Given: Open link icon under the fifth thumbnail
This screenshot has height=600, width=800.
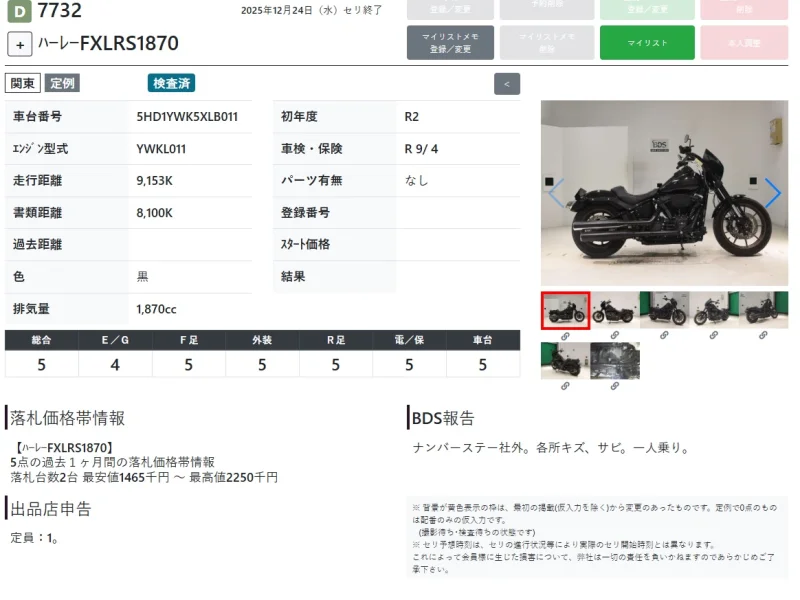Looking at the screenshot, I should [763, 335].
